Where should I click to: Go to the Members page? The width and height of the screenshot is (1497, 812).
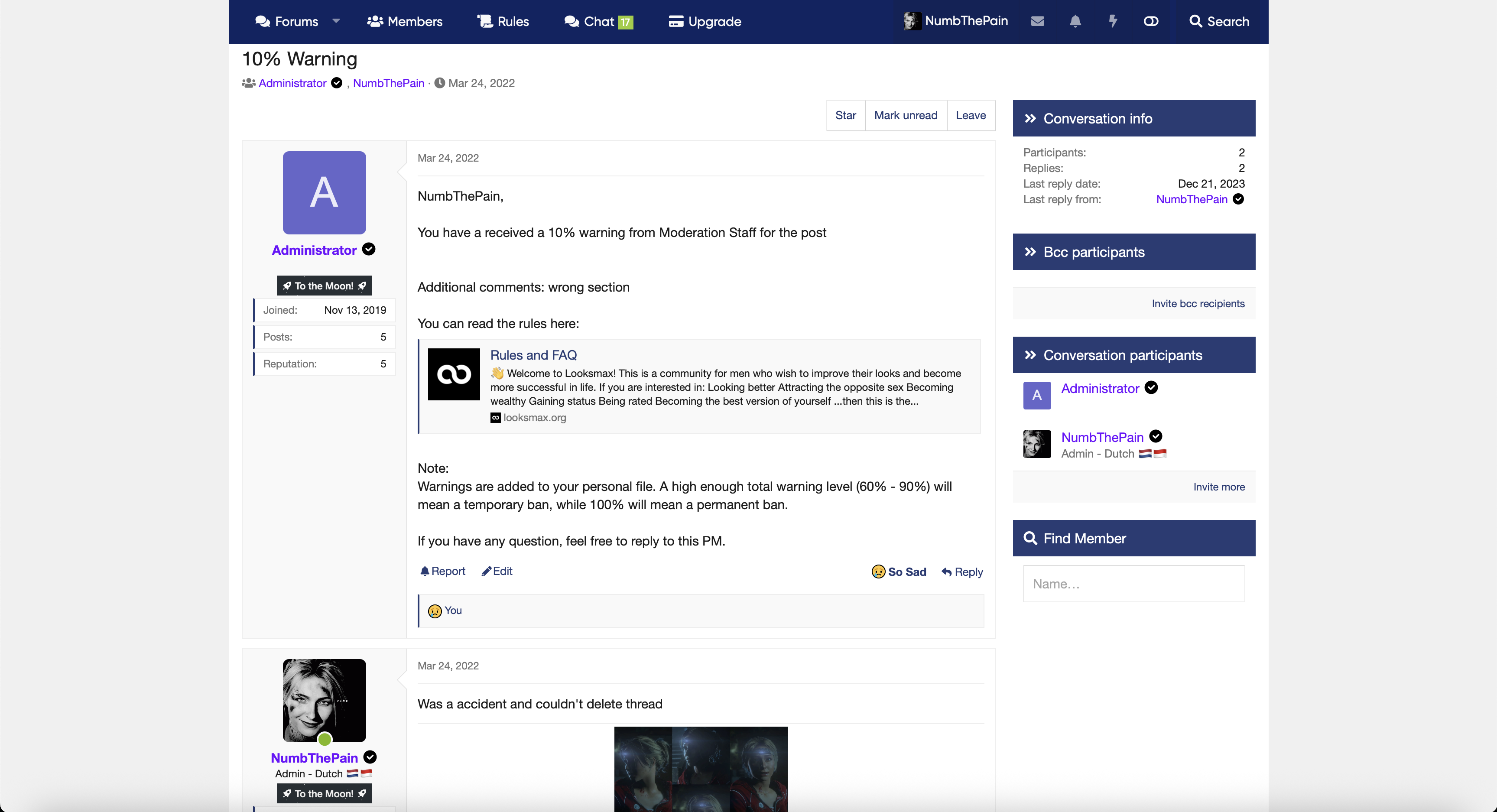coord(404,22)
